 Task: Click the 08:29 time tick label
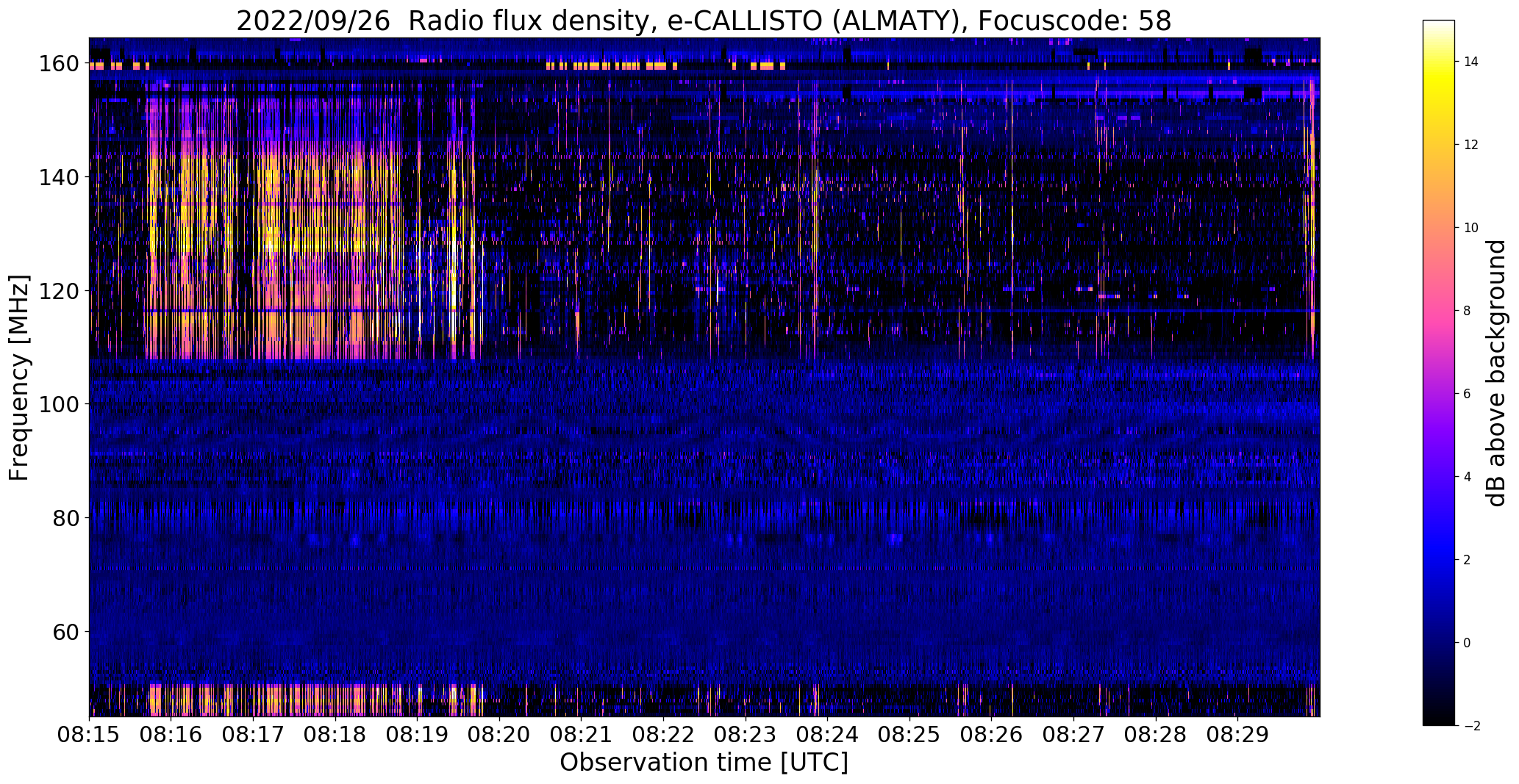pos(1237,734)
